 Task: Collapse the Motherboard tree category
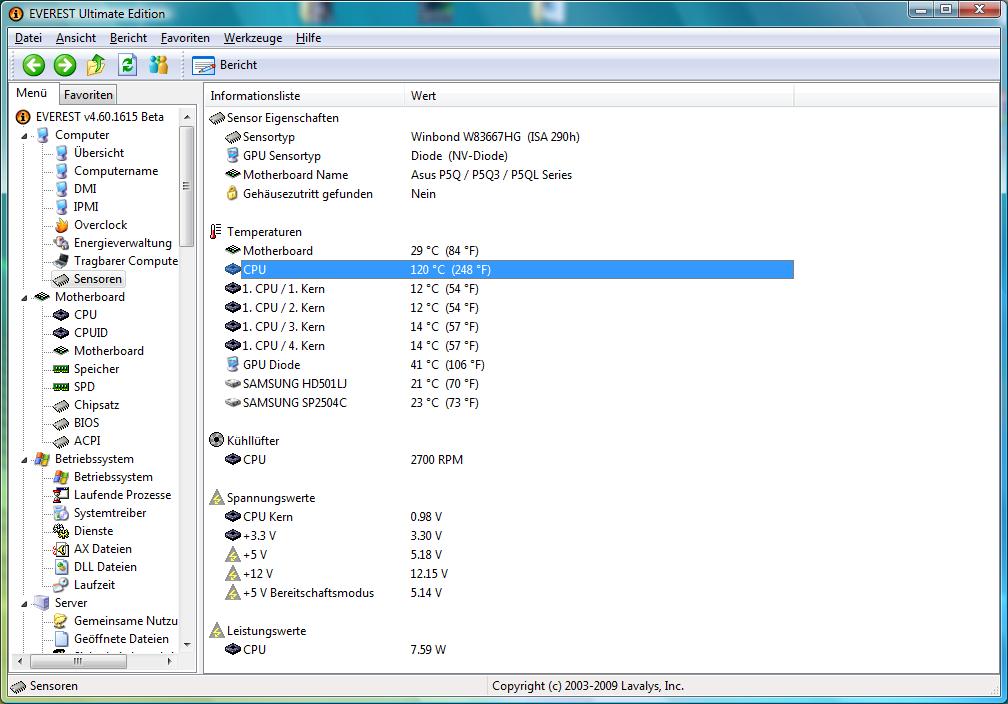24,298
